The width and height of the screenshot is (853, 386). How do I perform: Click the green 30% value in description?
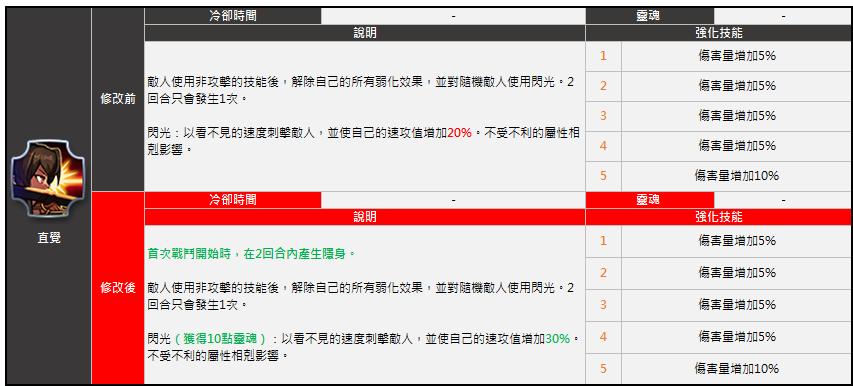pos(558,339)
